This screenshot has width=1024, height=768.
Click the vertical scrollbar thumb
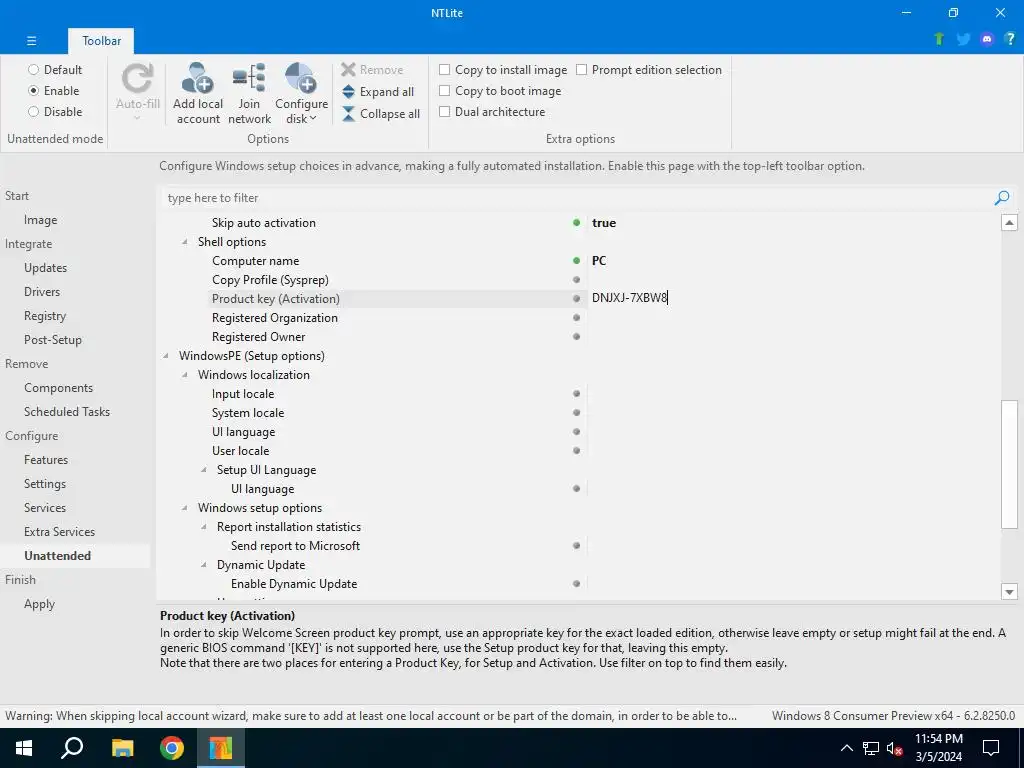(x=1009, y=464)
